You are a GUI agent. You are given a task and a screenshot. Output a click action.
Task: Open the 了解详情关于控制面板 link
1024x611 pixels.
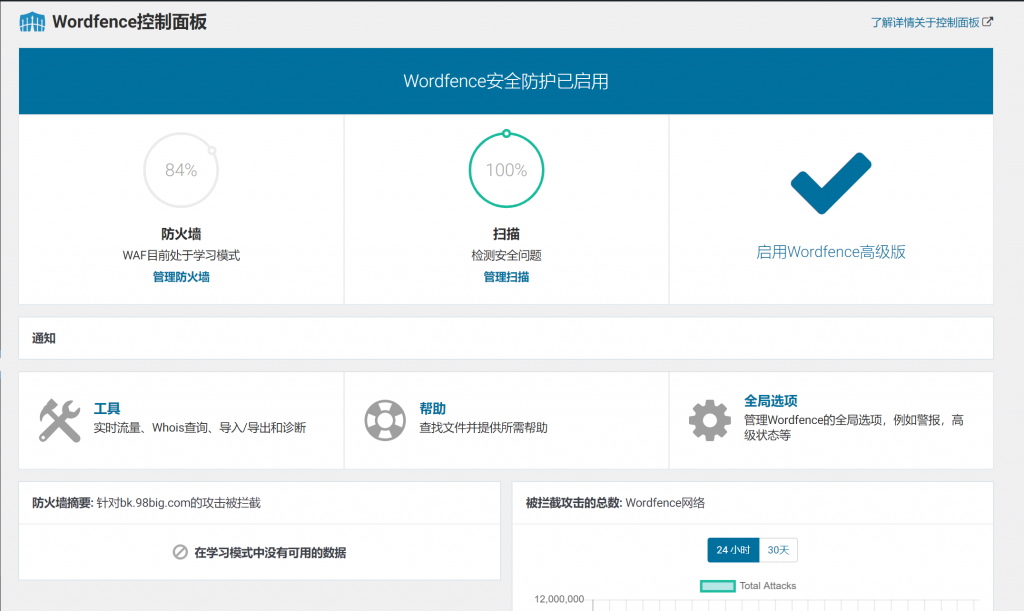(925, 22)
